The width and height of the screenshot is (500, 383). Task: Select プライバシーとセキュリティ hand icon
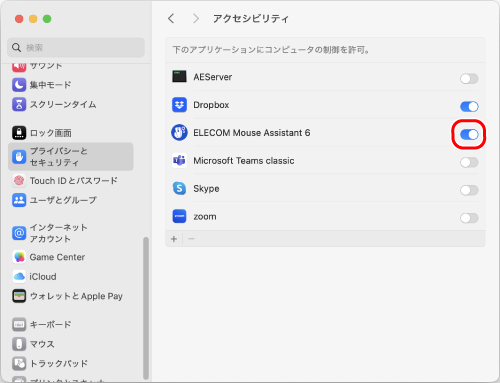coord(19,156)
